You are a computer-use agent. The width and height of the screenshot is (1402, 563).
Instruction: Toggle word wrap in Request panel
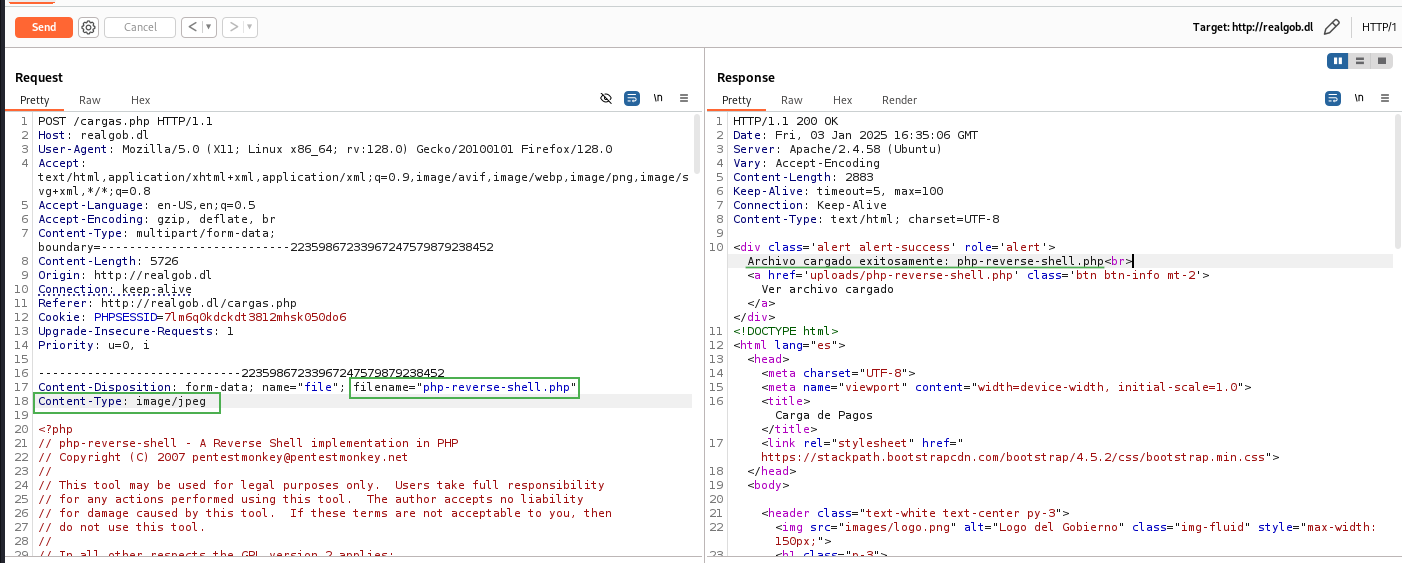point(632,98)
